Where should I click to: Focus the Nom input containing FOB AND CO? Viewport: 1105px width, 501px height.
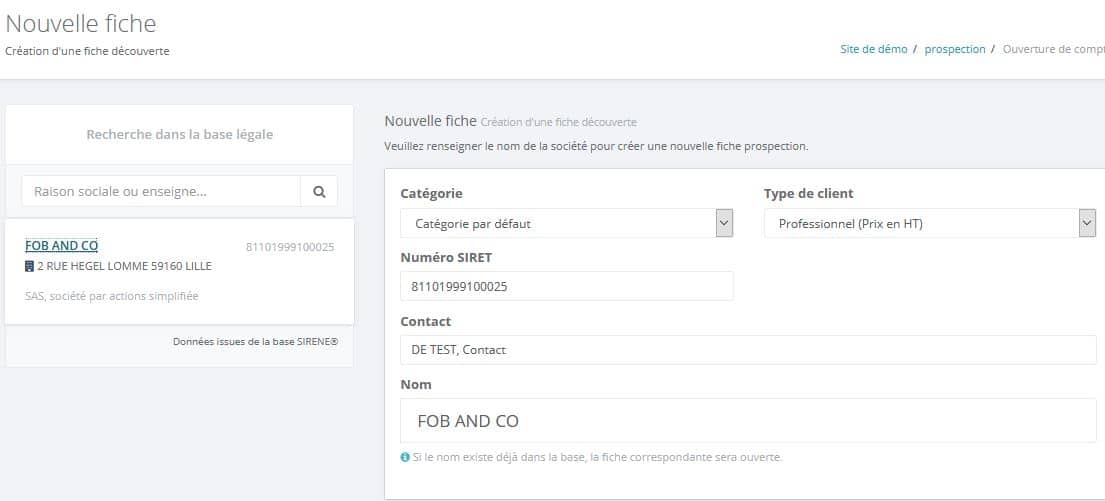[x=748, y=421]
